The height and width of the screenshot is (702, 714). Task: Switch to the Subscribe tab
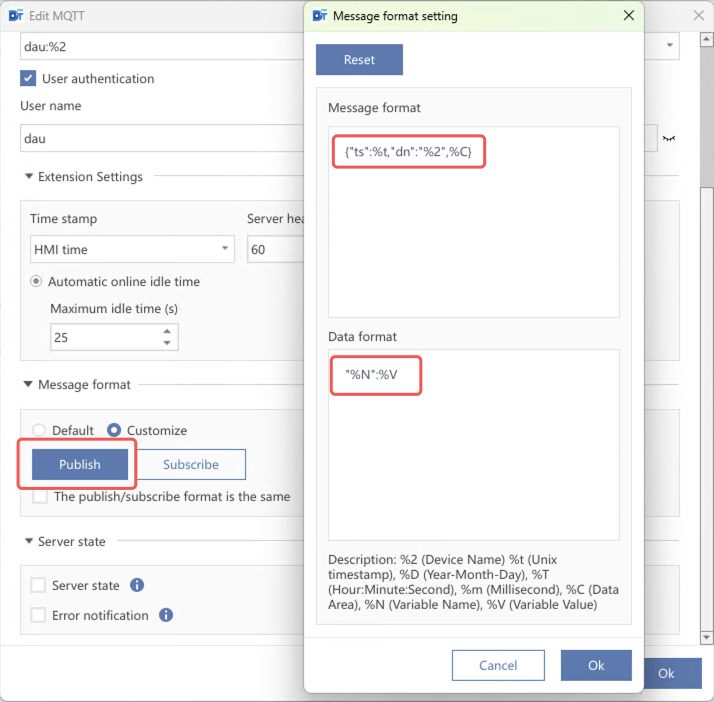(191, 465)
